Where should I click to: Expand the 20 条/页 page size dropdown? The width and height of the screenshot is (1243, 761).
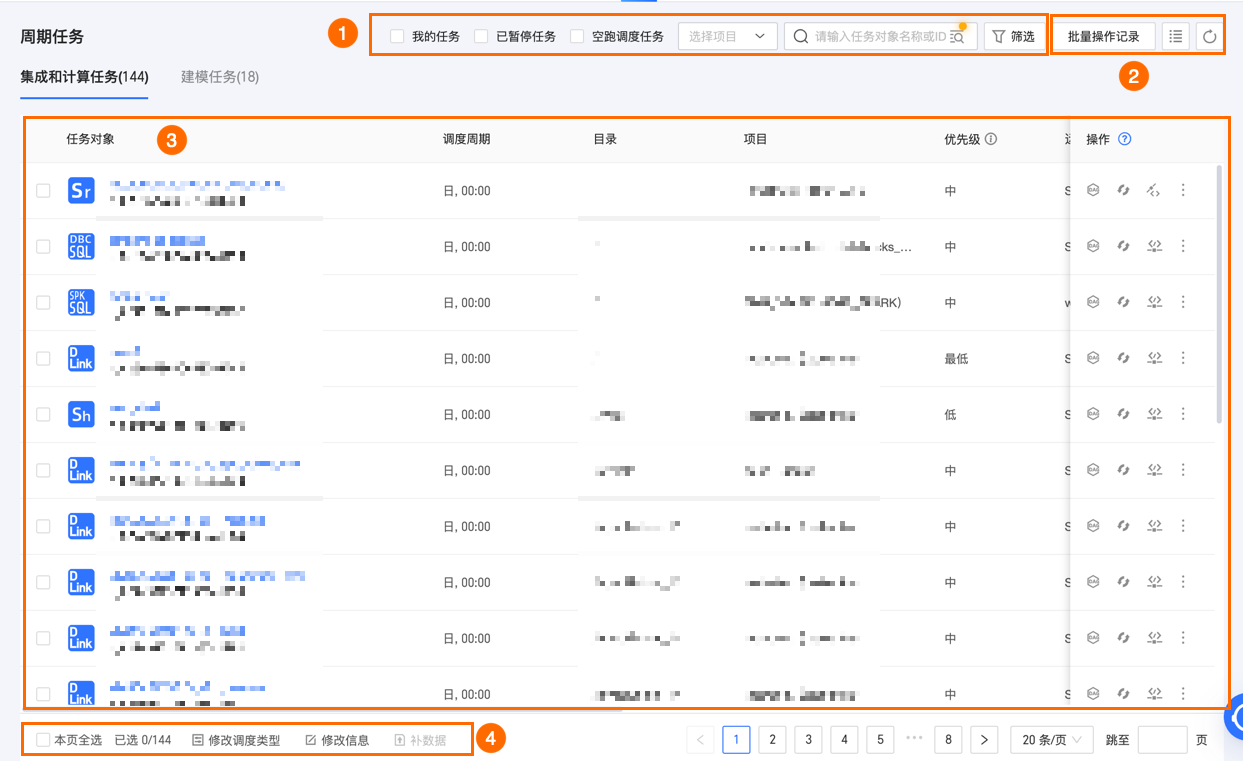[1052, 740]
